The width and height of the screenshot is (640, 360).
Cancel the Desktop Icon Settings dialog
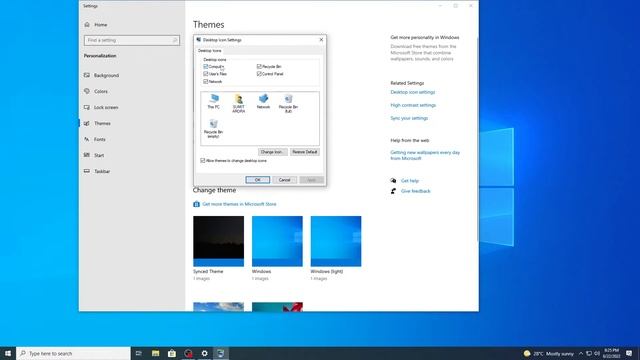284,180
